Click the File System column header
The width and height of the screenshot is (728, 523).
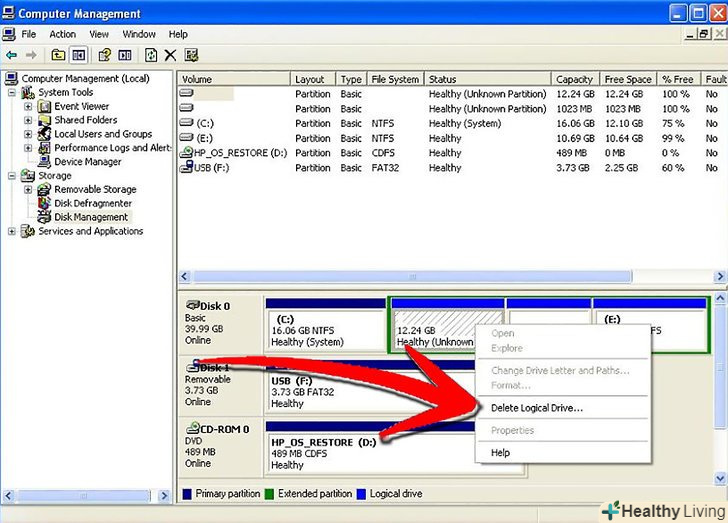[394, 79]
